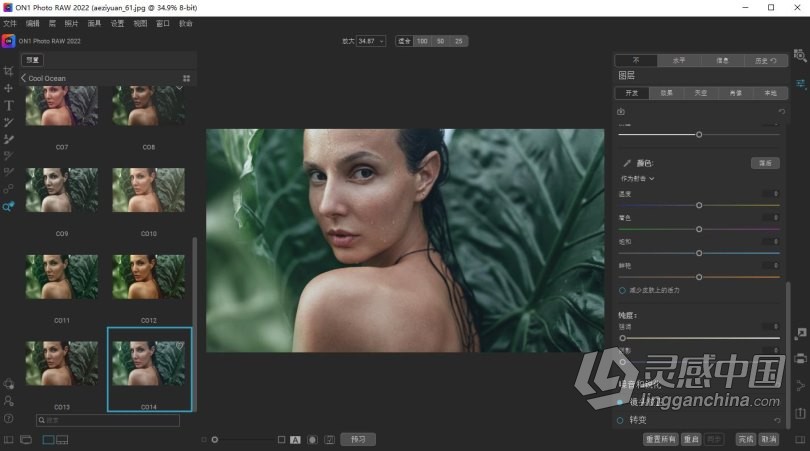Open the Help question mark icon

(x=8, y=418)
